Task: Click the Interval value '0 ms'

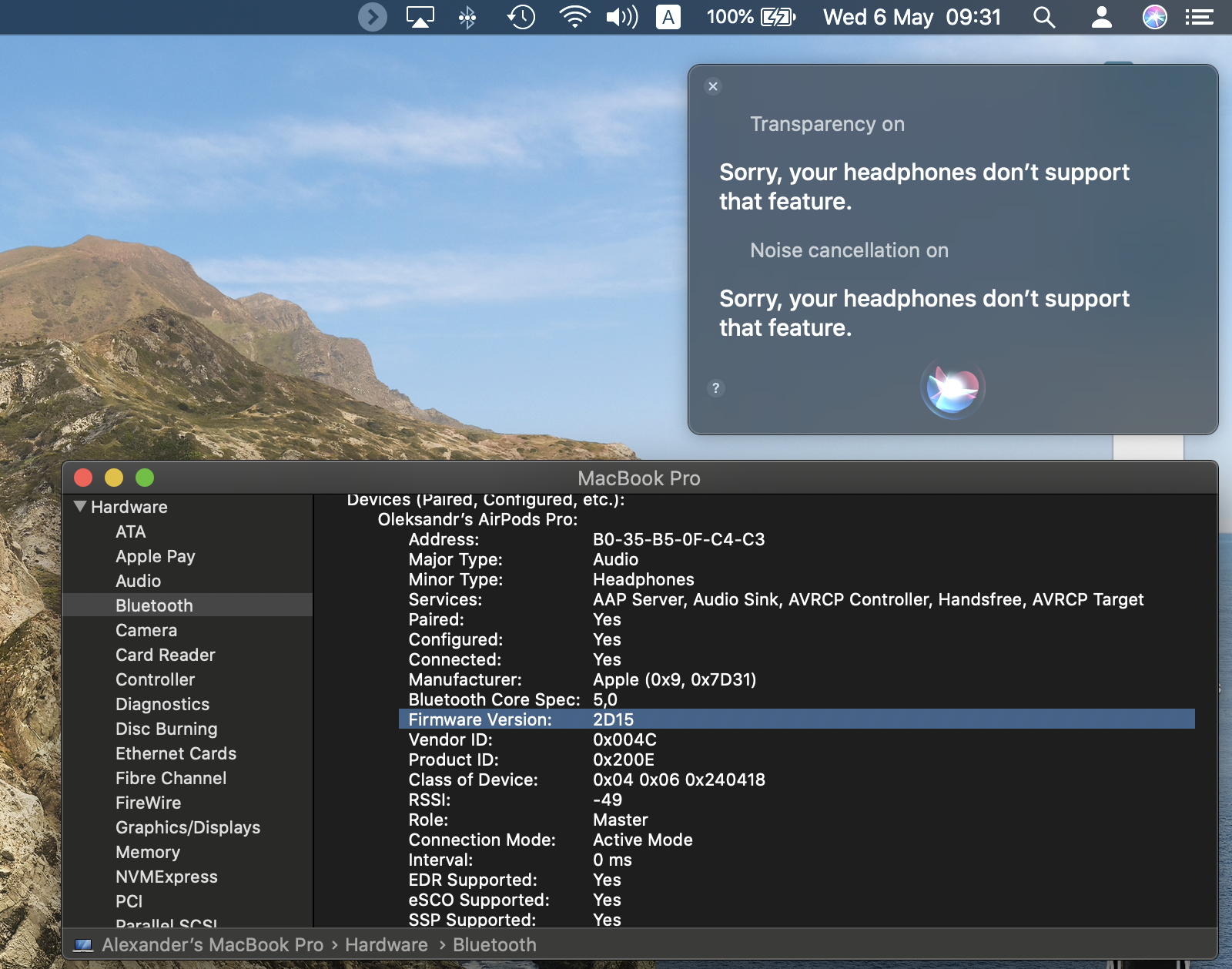Action: pos(612,860)
